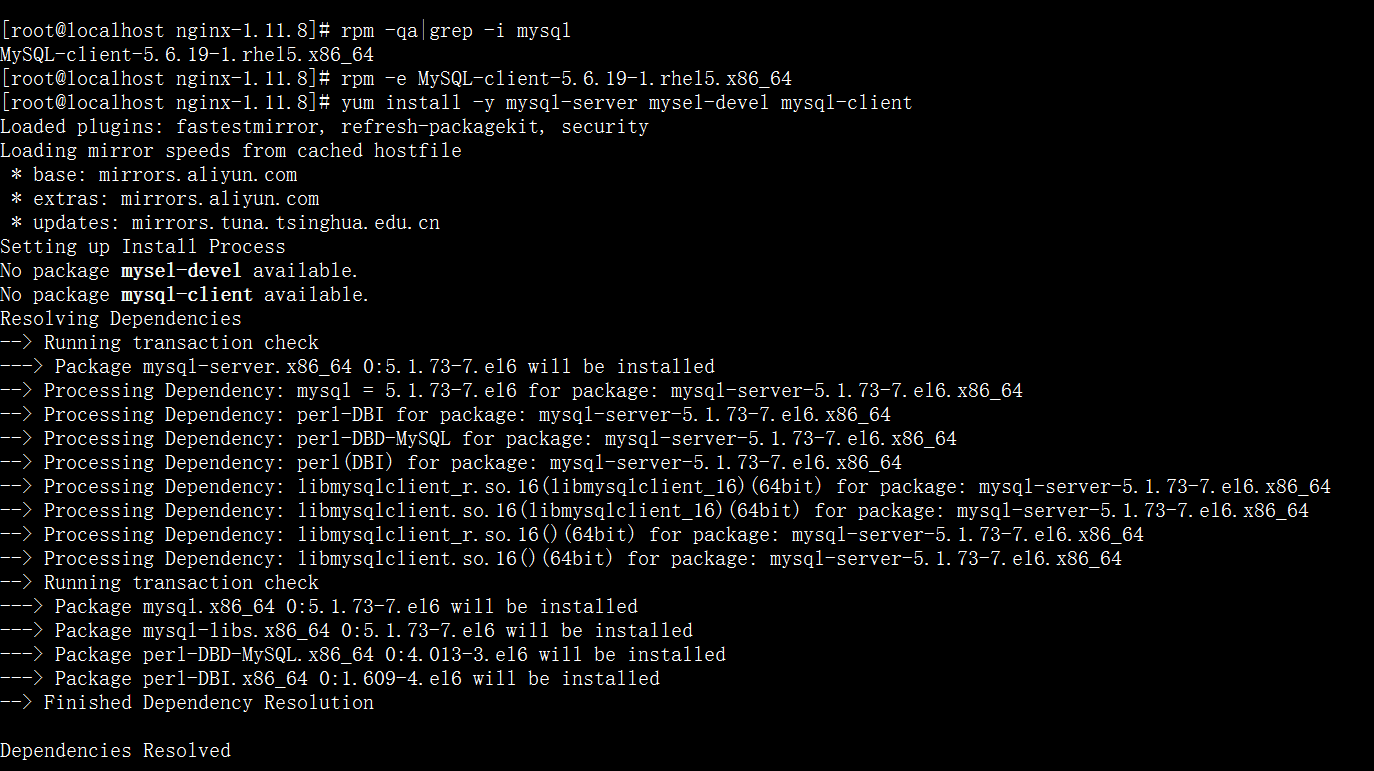The width and height of the screenshot is (1374, 771).
Task: Click 'Loading mirror speeds from cached hostfile'
Action: click(231, 151)
